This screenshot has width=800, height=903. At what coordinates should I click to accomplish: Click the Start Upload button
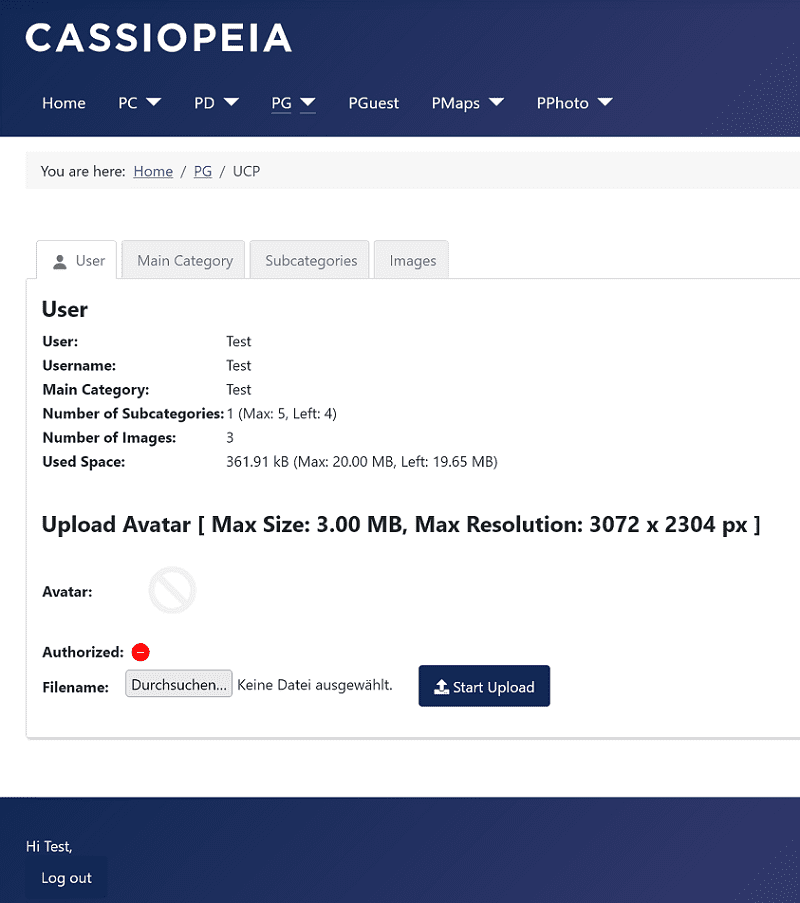pos(484,687)
